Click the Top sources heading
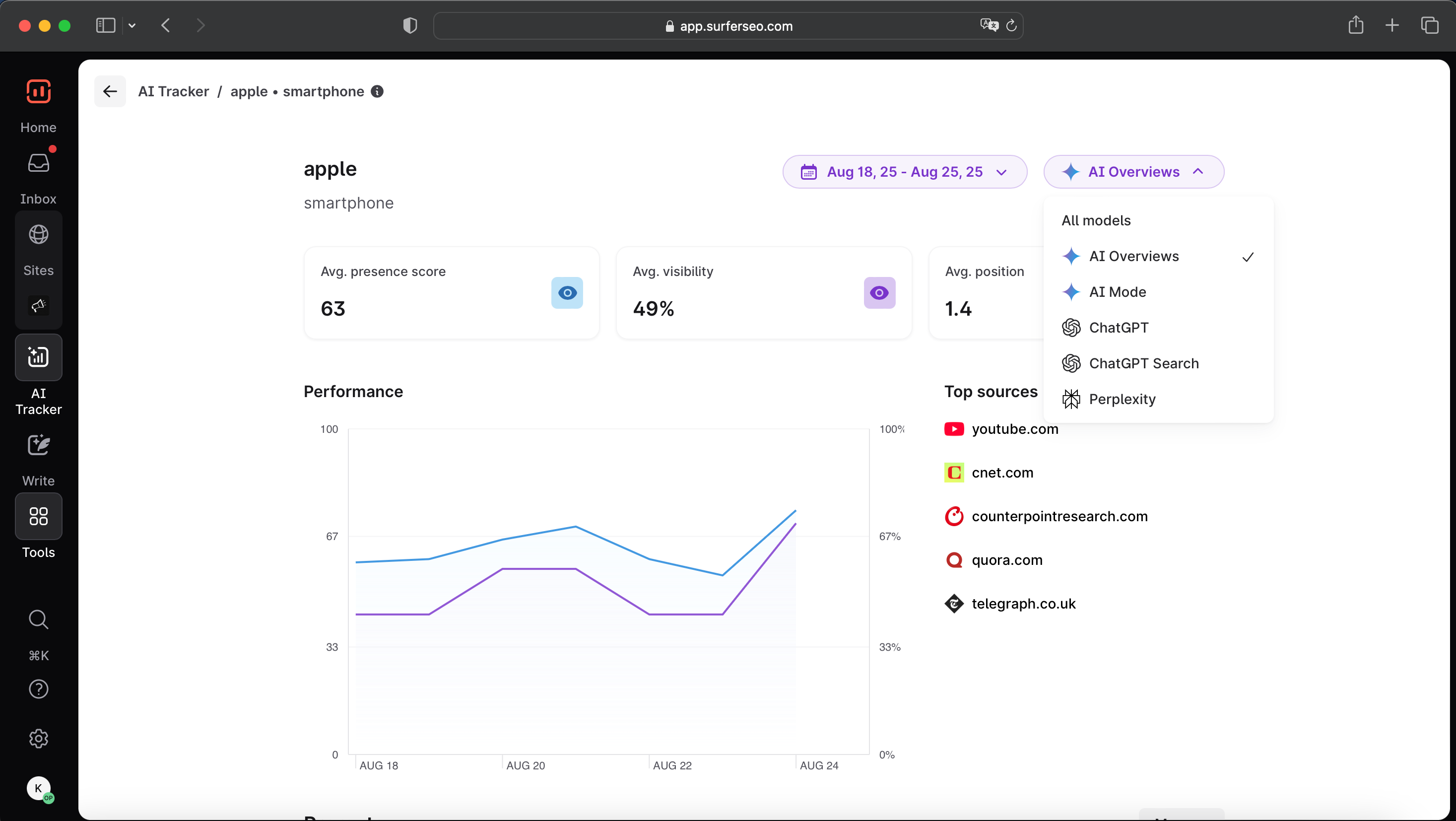1456x821 pixels. pos(991,392)
